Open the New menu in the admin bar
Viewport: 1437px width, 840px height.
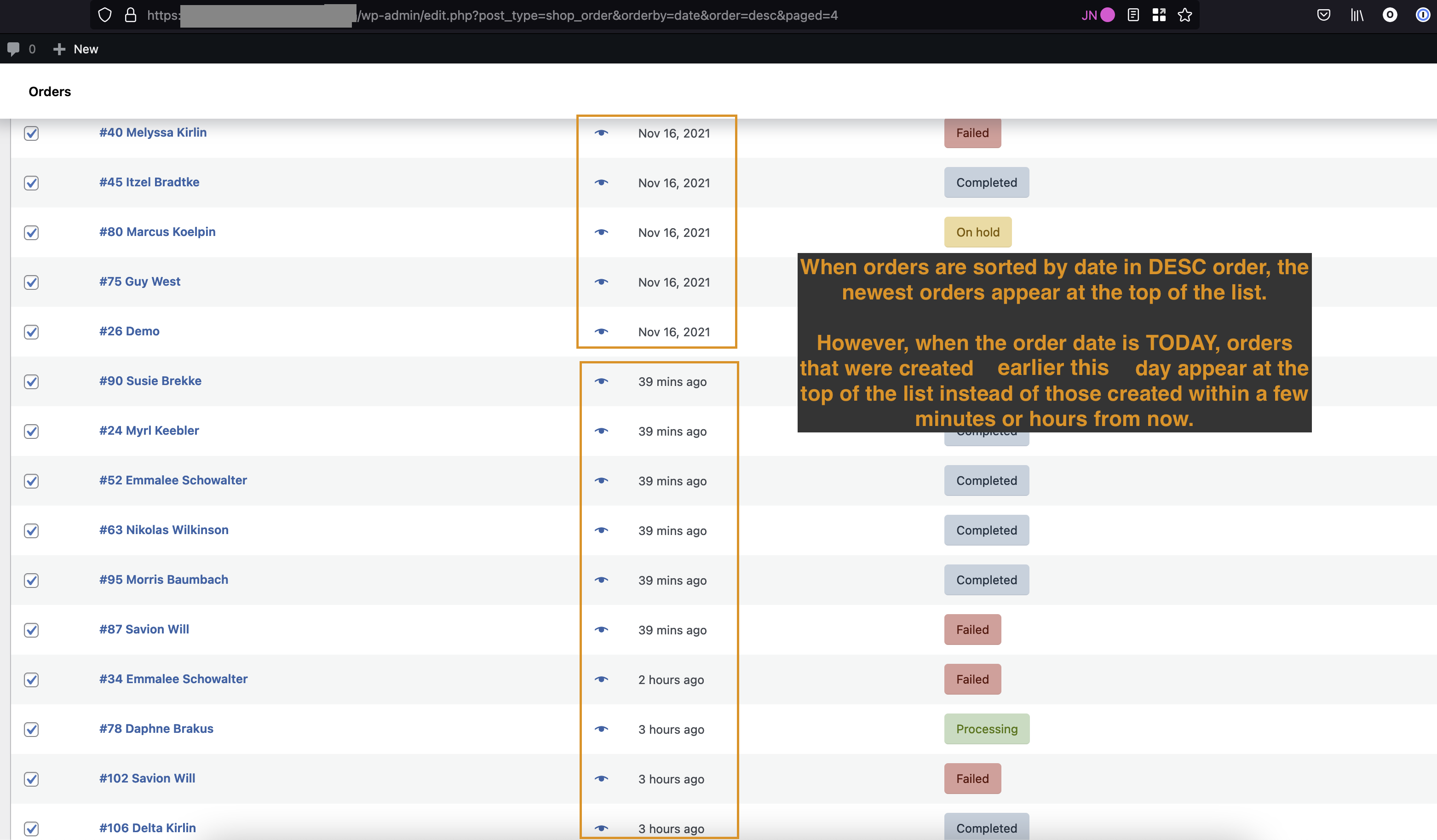click(76, 49)
